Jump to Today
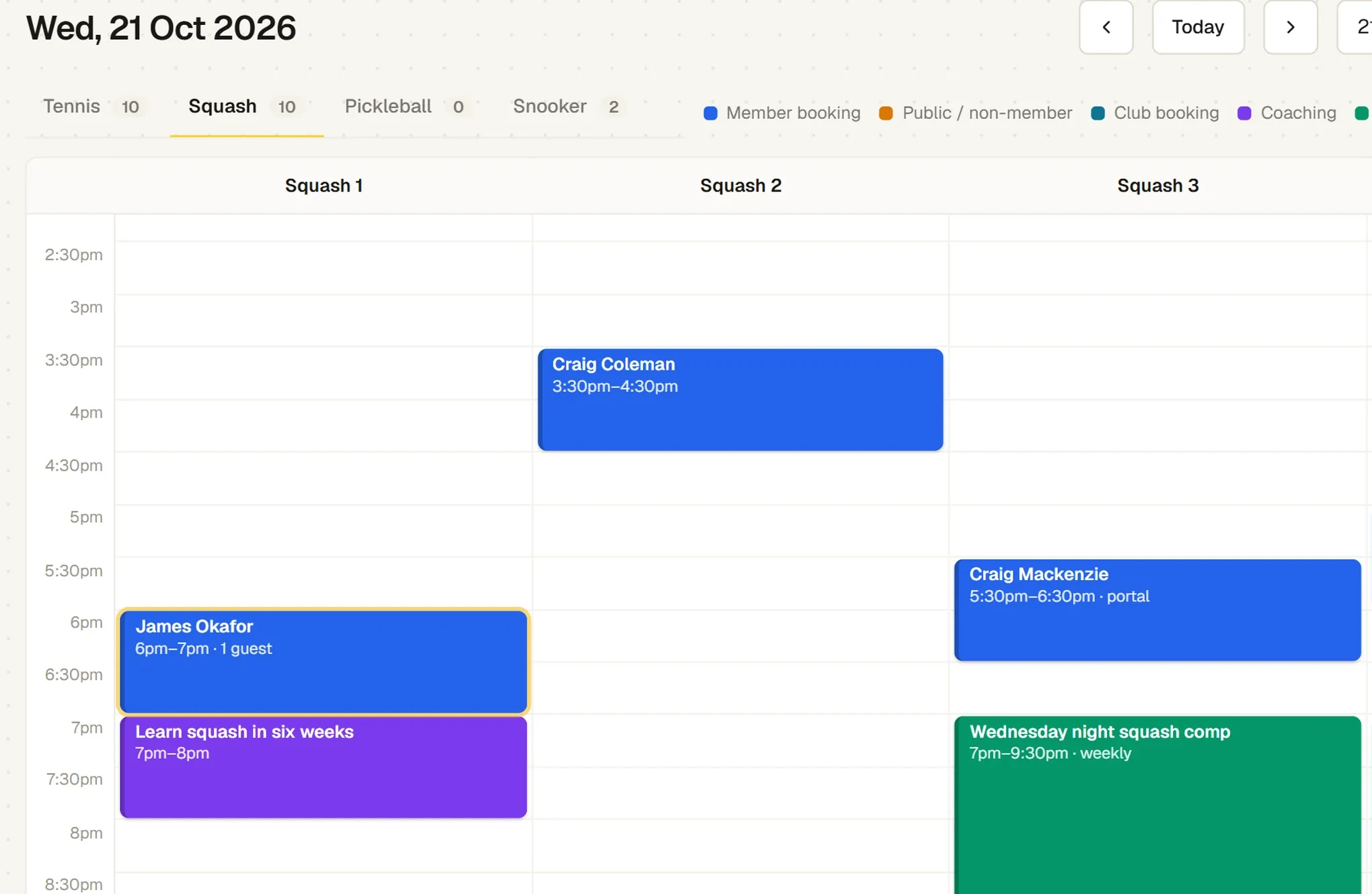1372x894 pixels. pos(1198,27)
